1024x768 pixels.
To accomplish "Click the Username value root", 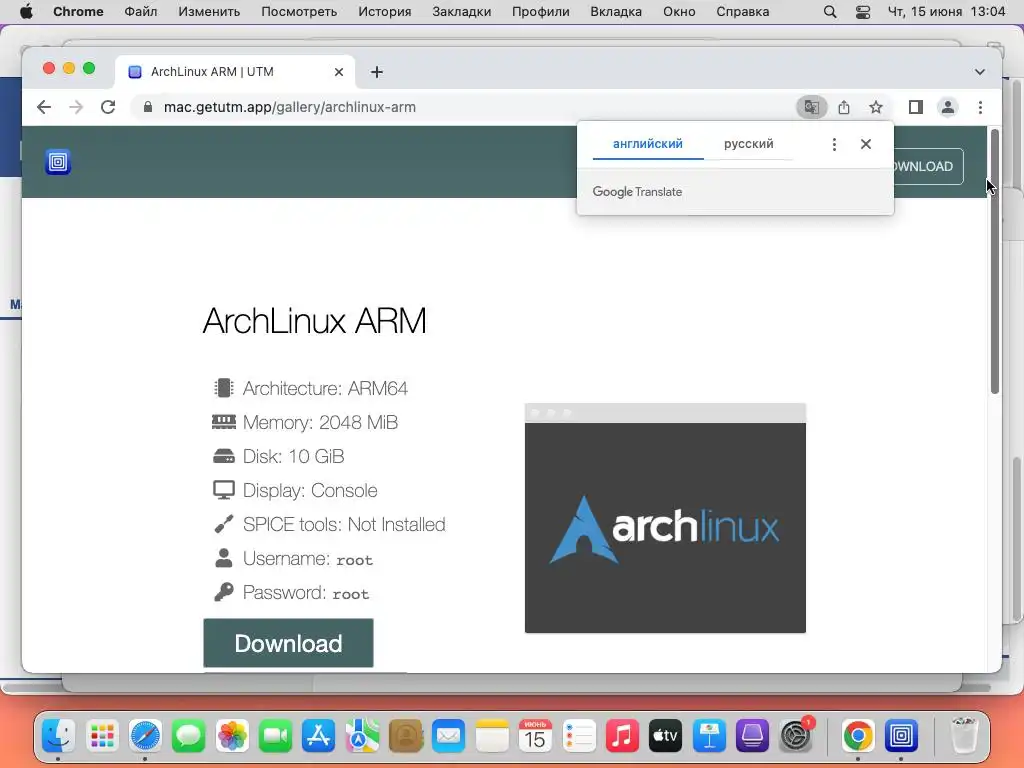I will pyautogui.click(x=354, y=560).
